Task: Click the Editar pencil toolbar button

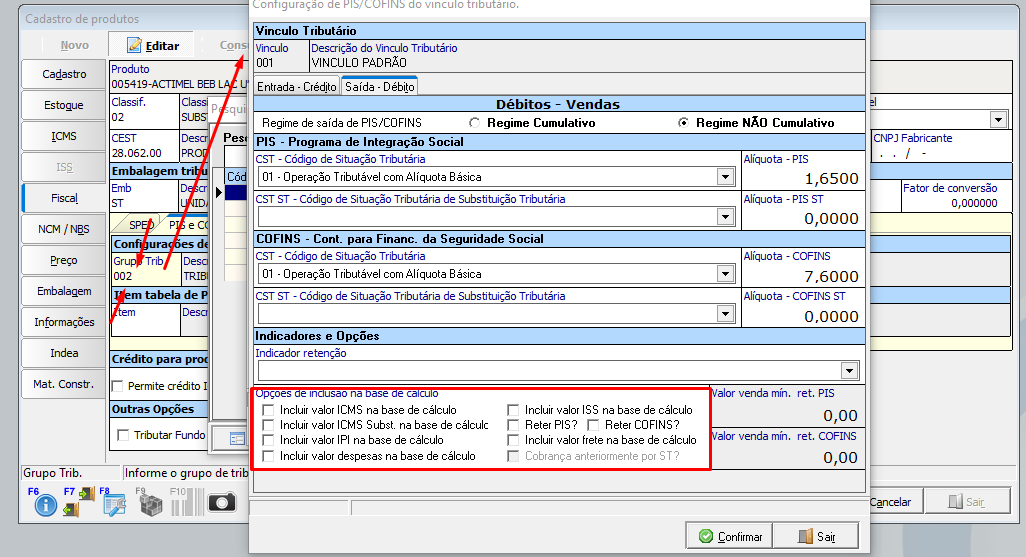Action: pyautogui.click(x=152, y=46)
